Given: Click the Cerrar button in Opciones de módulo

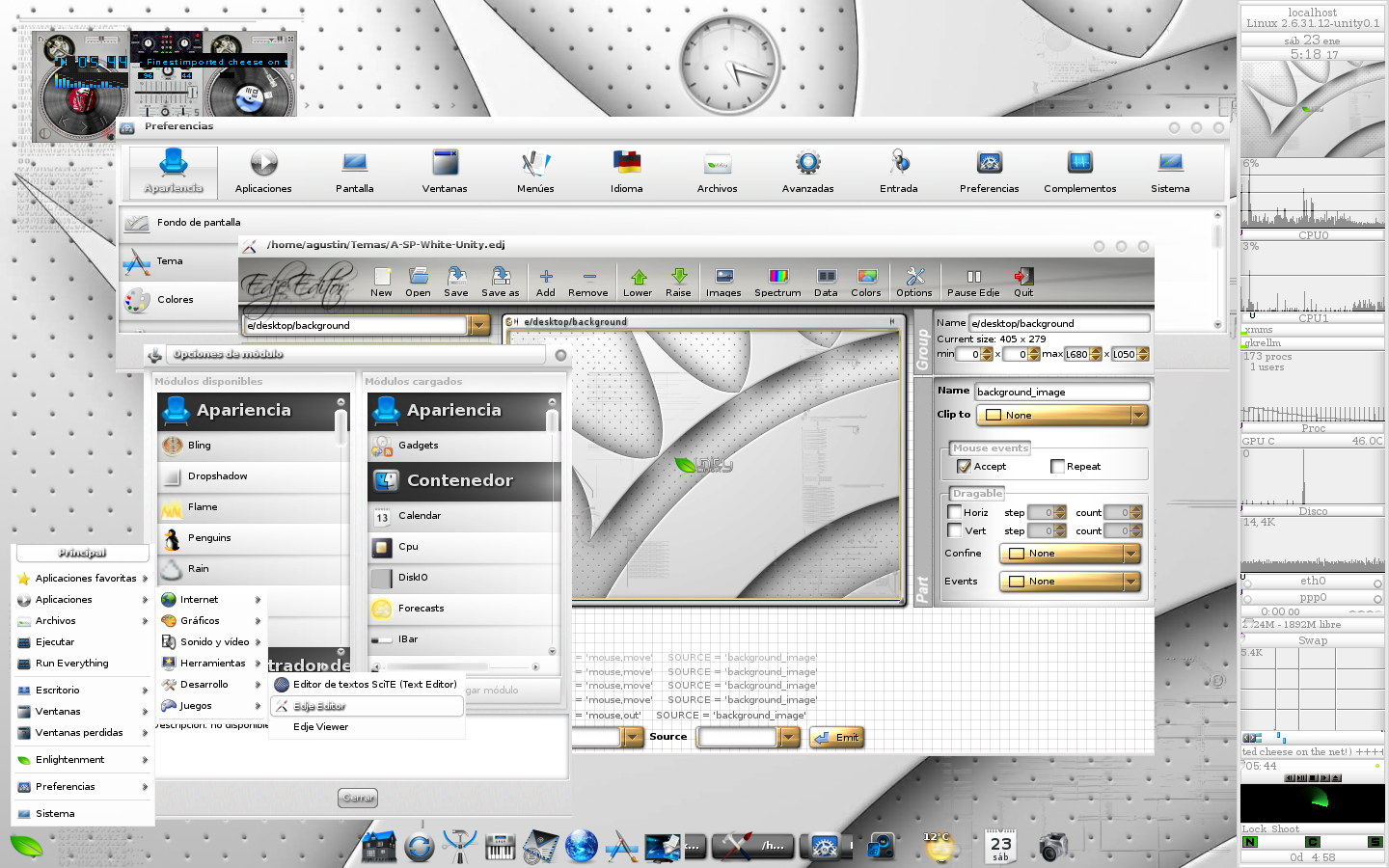Looking at the screenshot, I should (357, 798).
